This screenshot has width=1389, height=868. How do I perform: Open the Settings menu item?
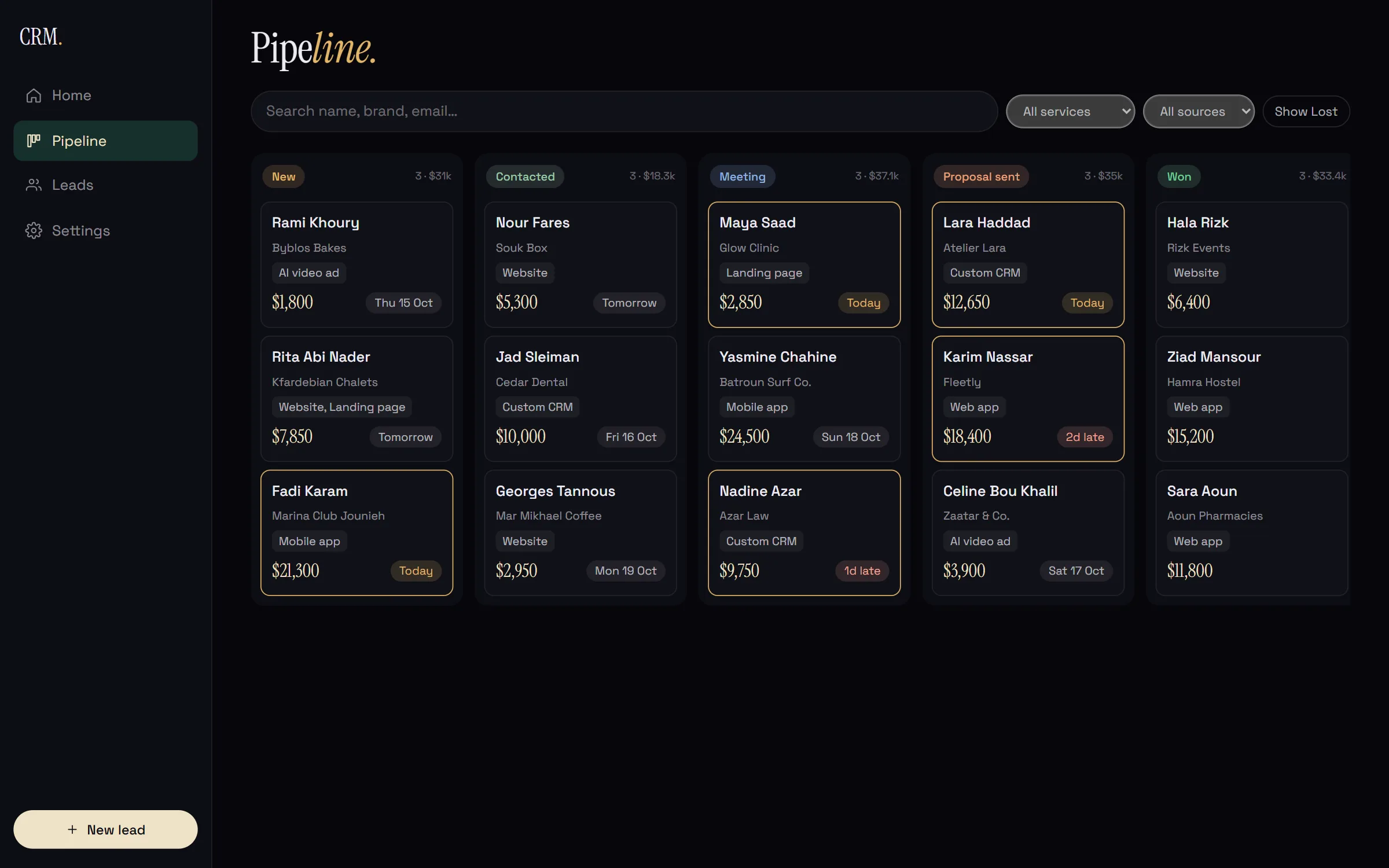(105, 230)
